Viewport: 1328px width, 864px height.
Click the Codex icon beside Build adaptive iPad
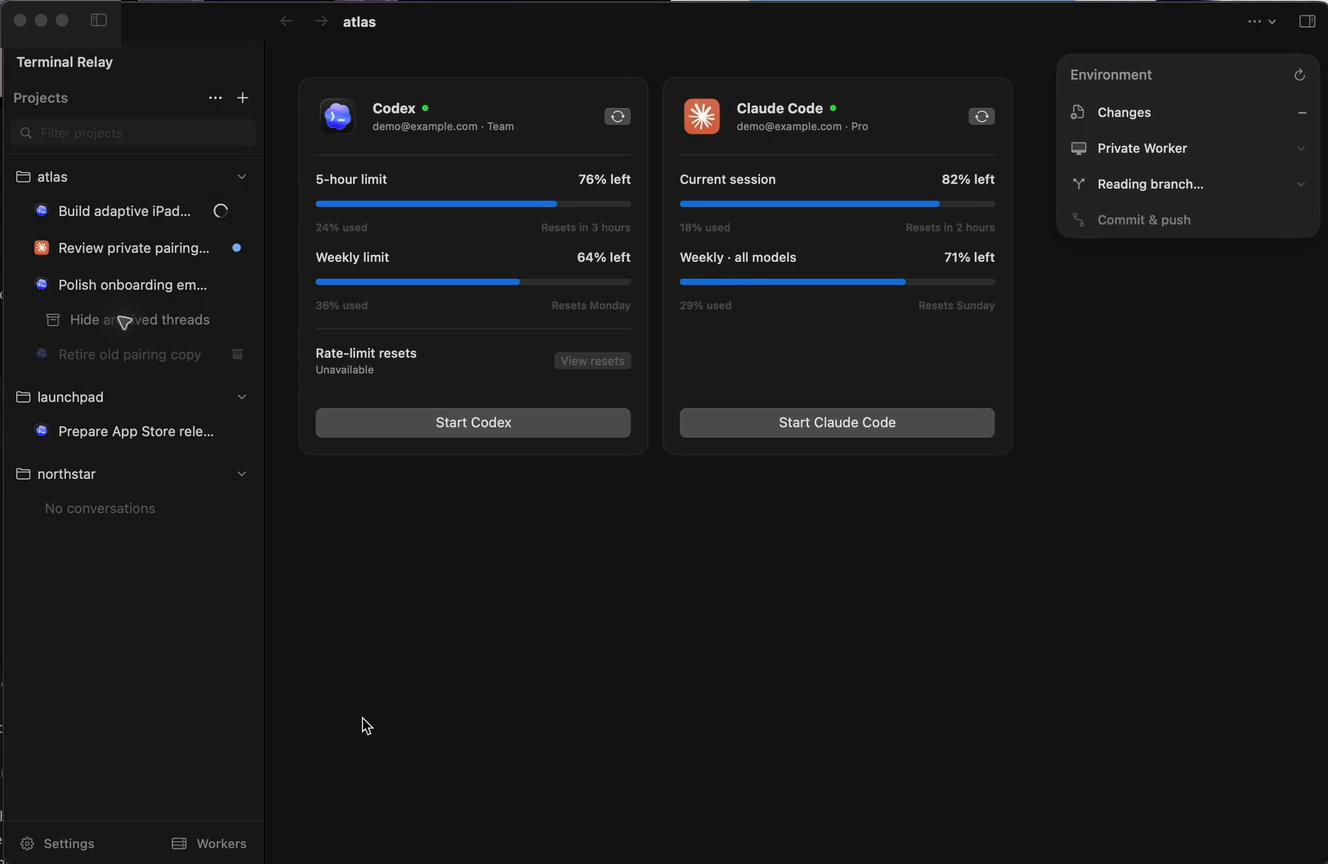click(x=41, y=211)
